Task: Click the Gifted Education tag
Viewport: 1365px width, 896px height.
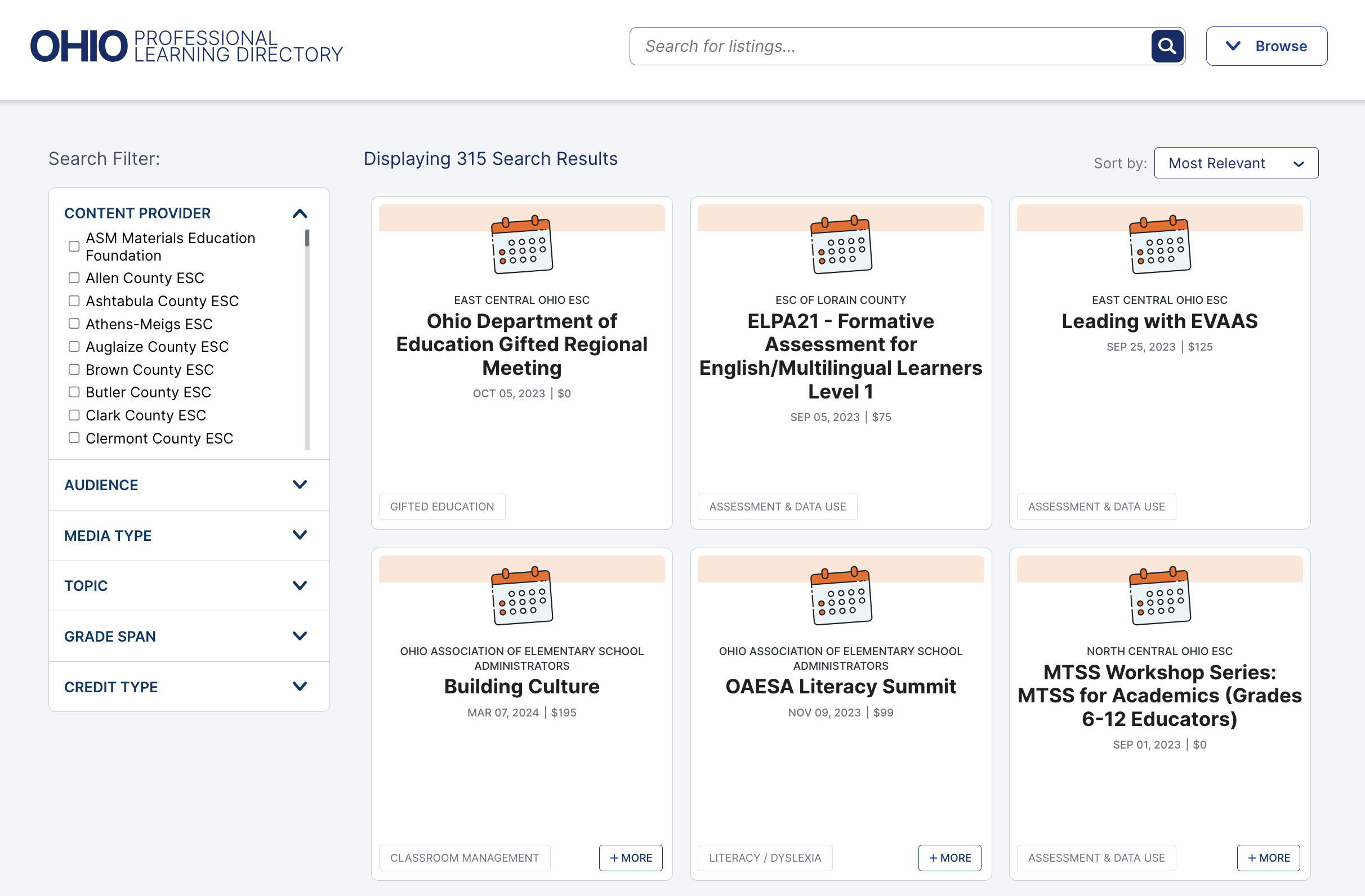Action: tap(442, 507)
